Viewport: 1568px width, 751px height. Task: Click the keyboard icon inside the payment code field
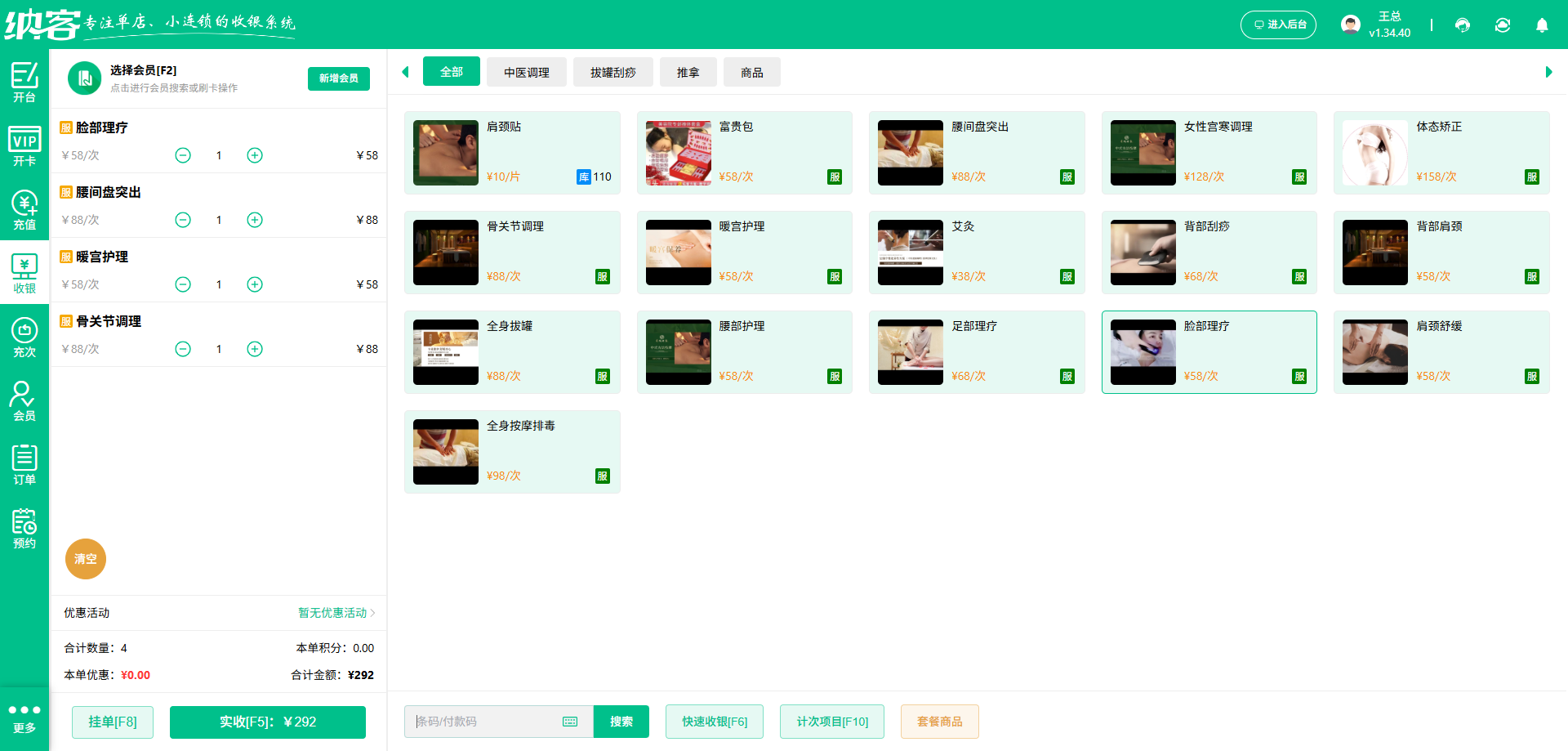point(569,722)
